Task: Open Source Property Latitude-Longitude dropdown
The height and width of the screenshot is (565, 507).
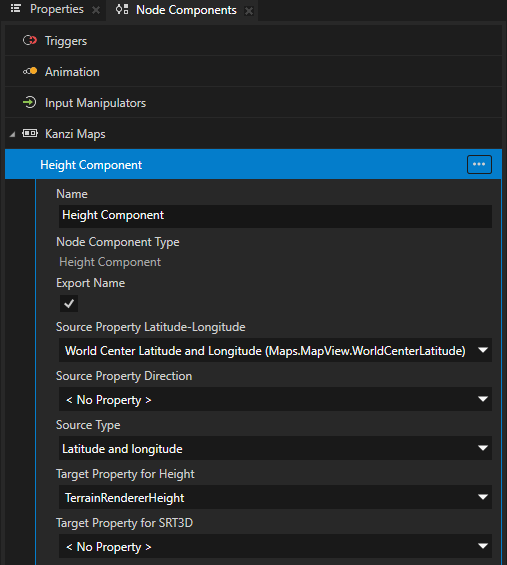Action: pos(275,350)
